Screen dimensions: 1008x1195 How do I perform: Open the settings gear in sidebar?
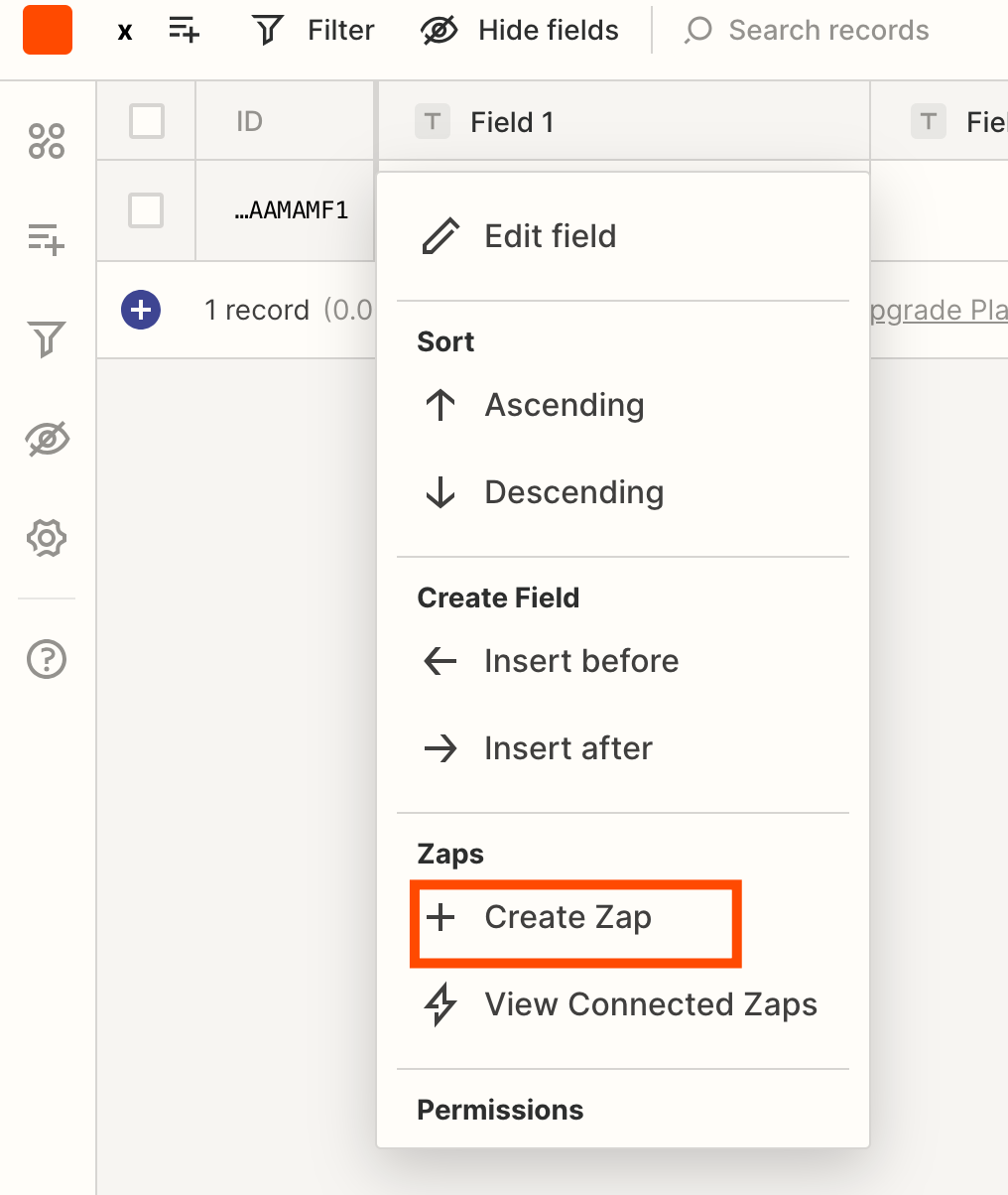pyautogui.click(x=47, y=538)
